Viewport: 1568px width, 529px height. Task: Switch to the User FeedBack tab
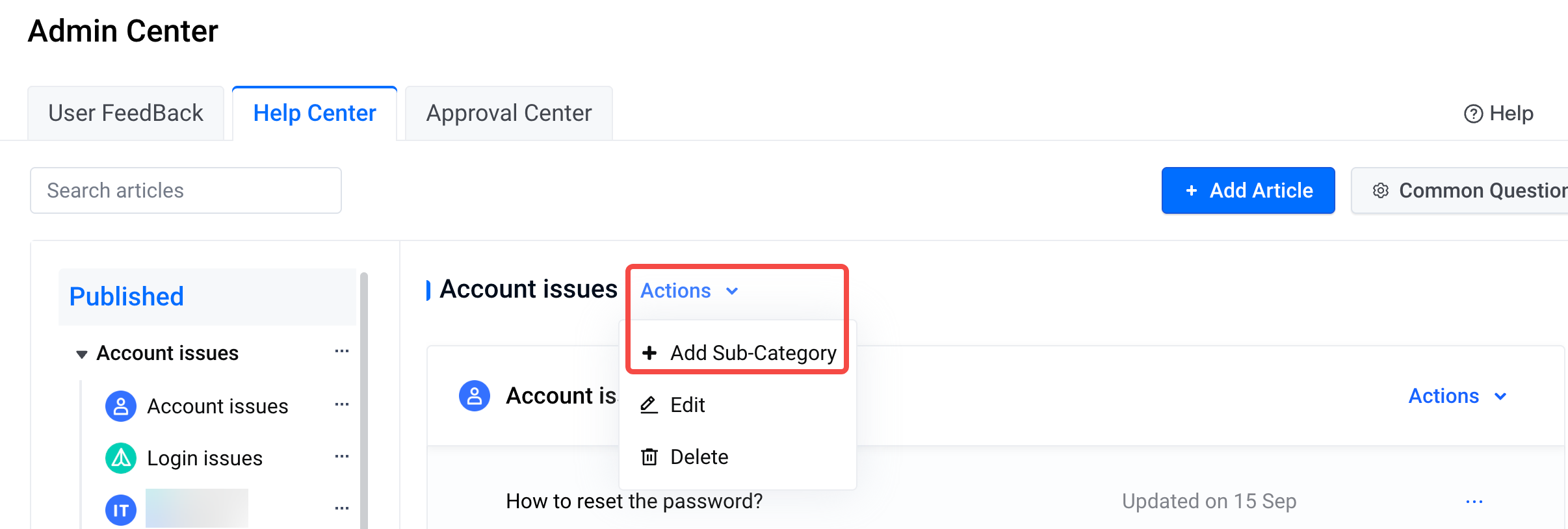coord(126,113)
